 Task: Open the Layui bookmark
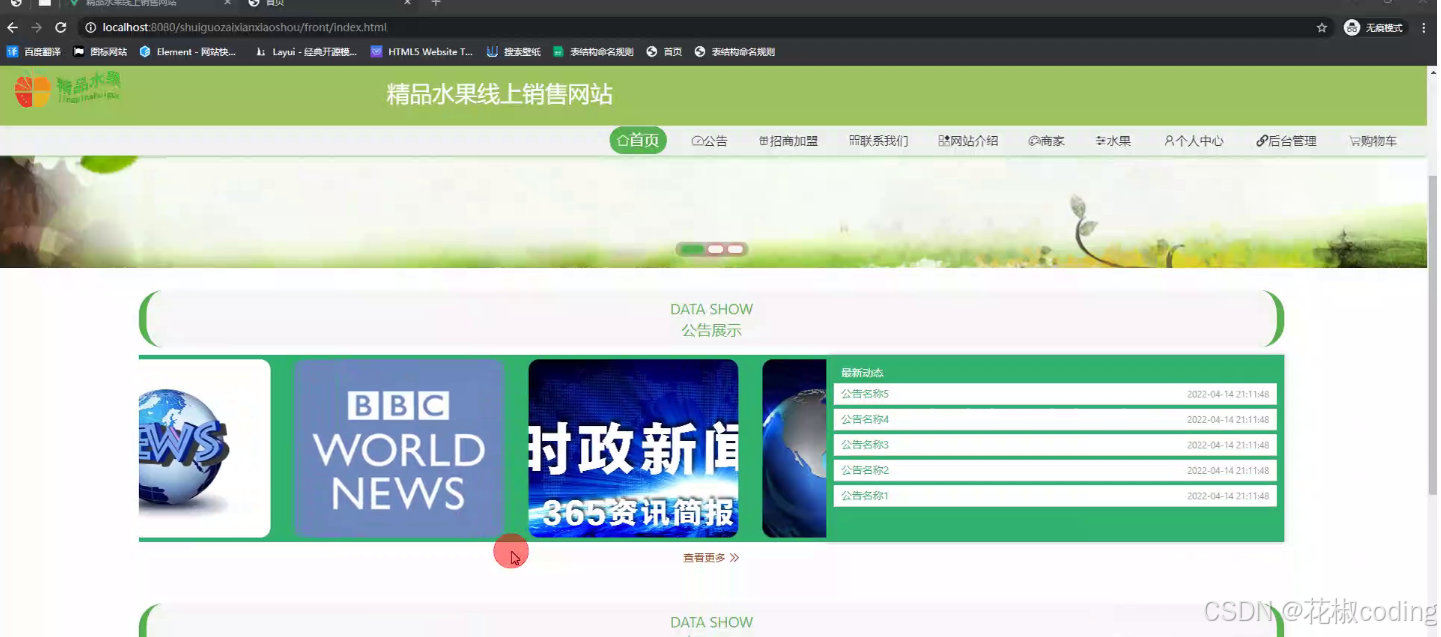pos(306,52)
